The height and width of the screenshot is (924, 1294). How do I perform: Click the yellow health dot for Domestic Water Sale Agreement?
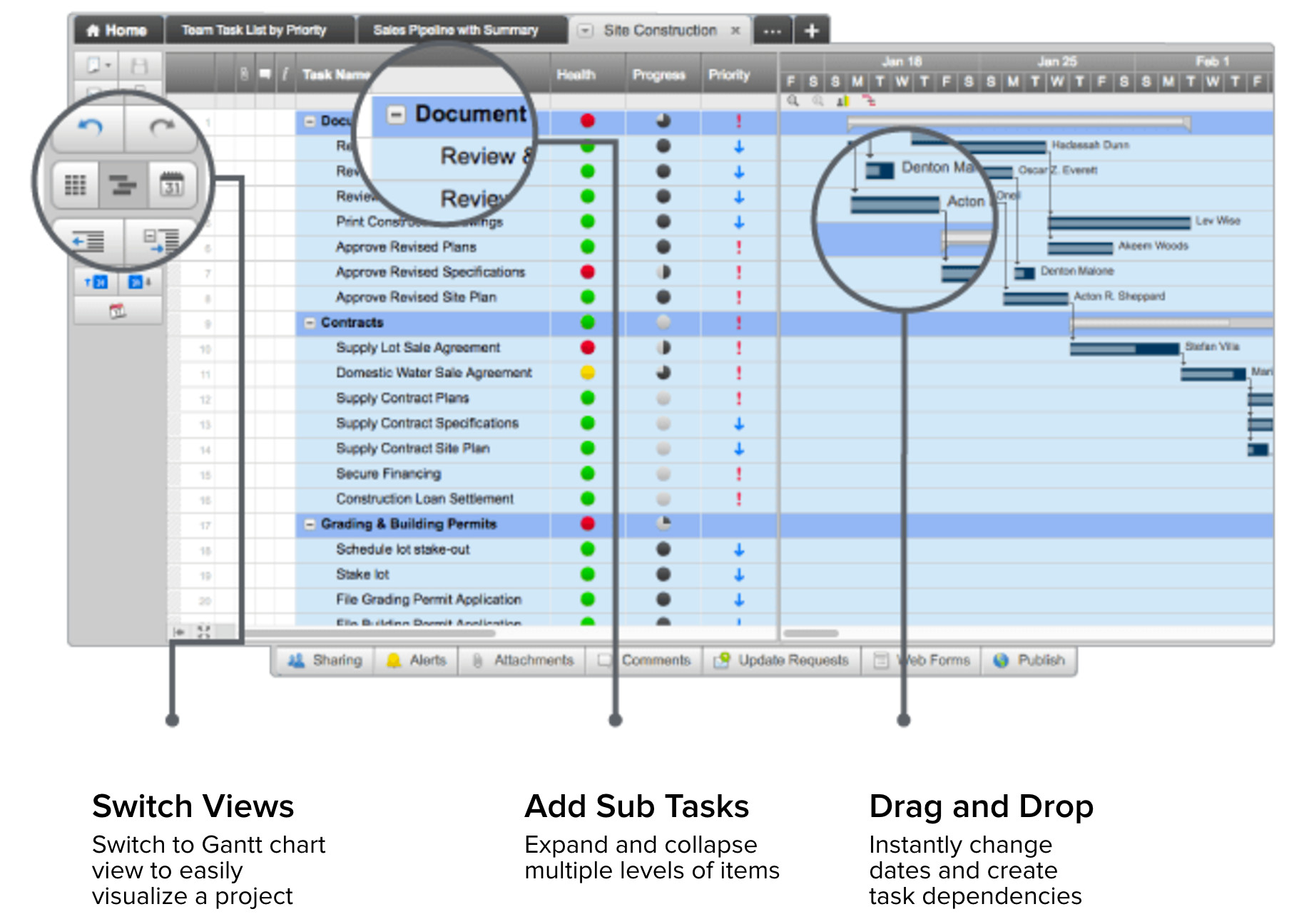click(588, 373)
